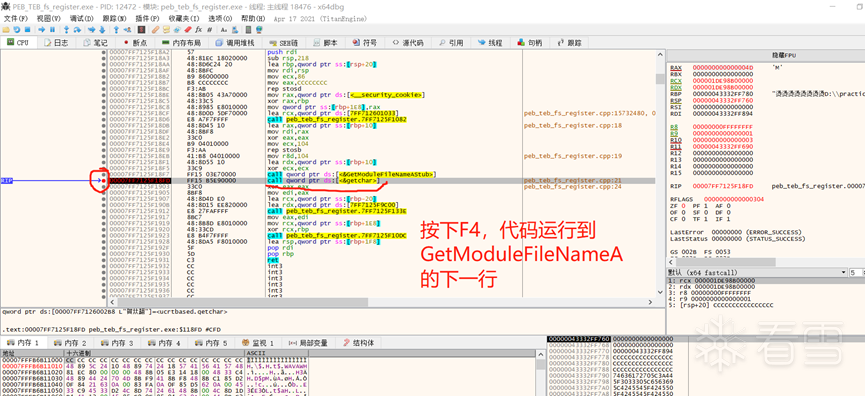Select the 结构体 struct tab
Viewport: 865px width, 396px height.
(x=358, y=343)
